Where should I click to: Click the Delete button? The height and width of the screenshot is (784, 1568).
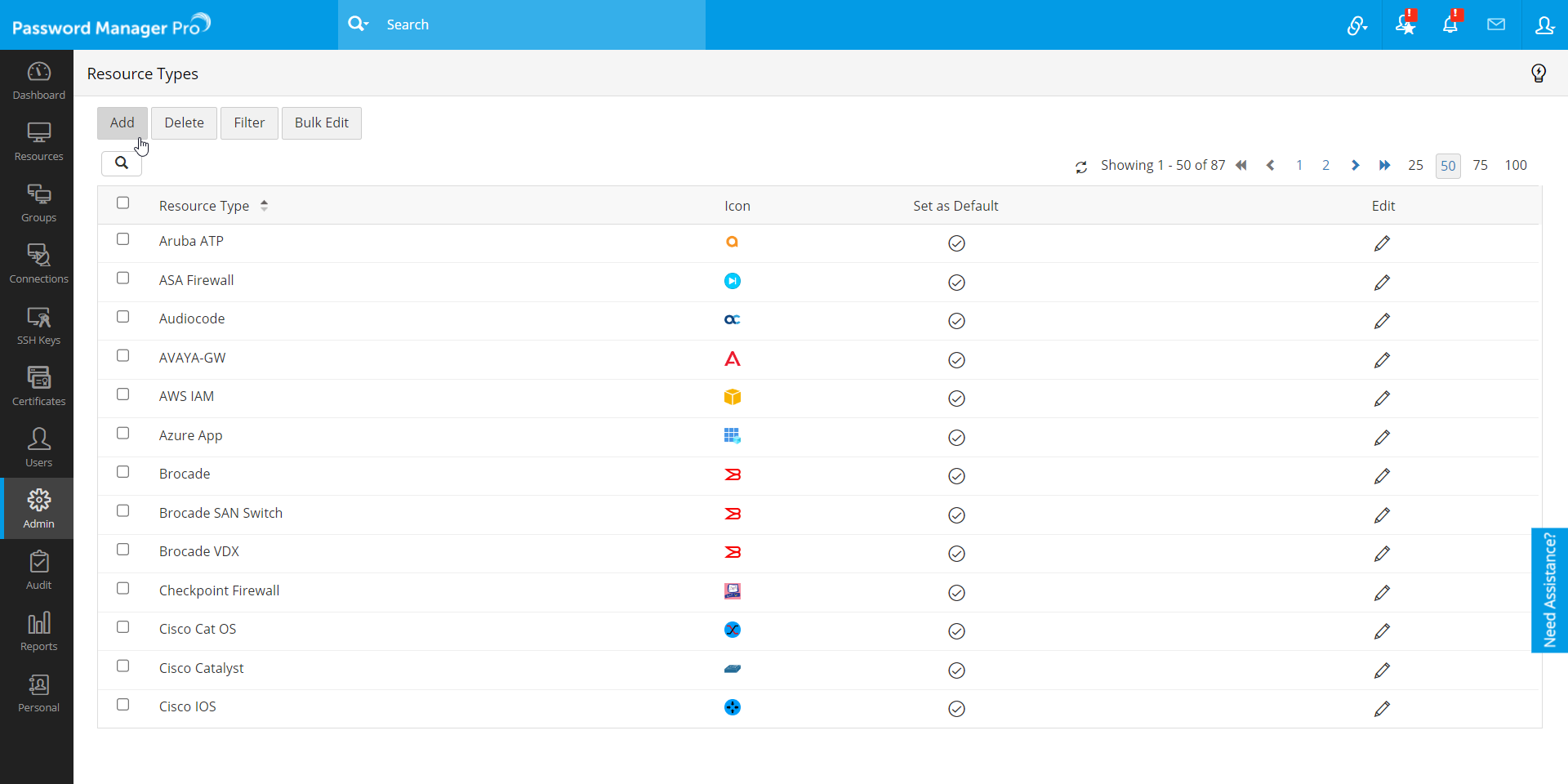coord(184,123)
